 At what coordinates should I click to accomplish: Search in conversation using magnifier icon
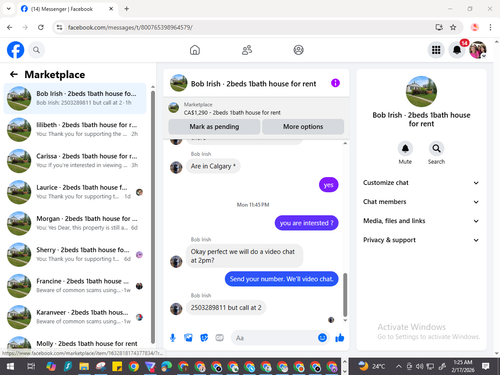[x=436, y=148]
